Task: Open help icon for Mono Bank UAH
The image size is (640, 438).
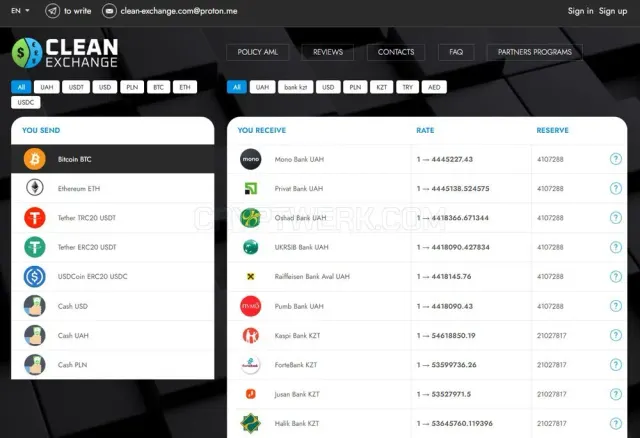Action: click(616, 159)
